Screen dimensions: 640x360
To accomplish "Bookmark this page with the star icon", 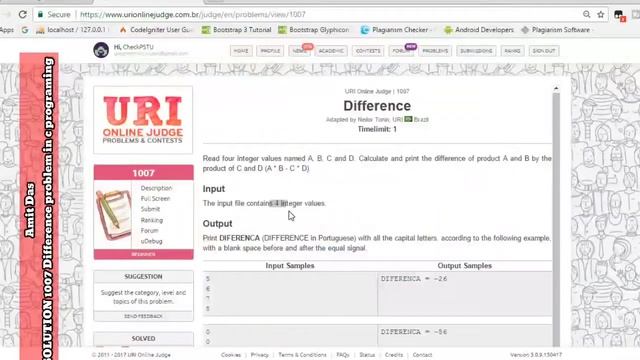I will point(600,15).
